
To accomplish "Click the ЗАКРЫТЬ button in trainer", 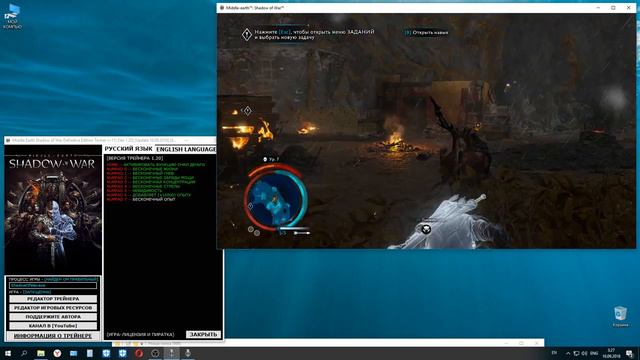I will pos(203,334).
